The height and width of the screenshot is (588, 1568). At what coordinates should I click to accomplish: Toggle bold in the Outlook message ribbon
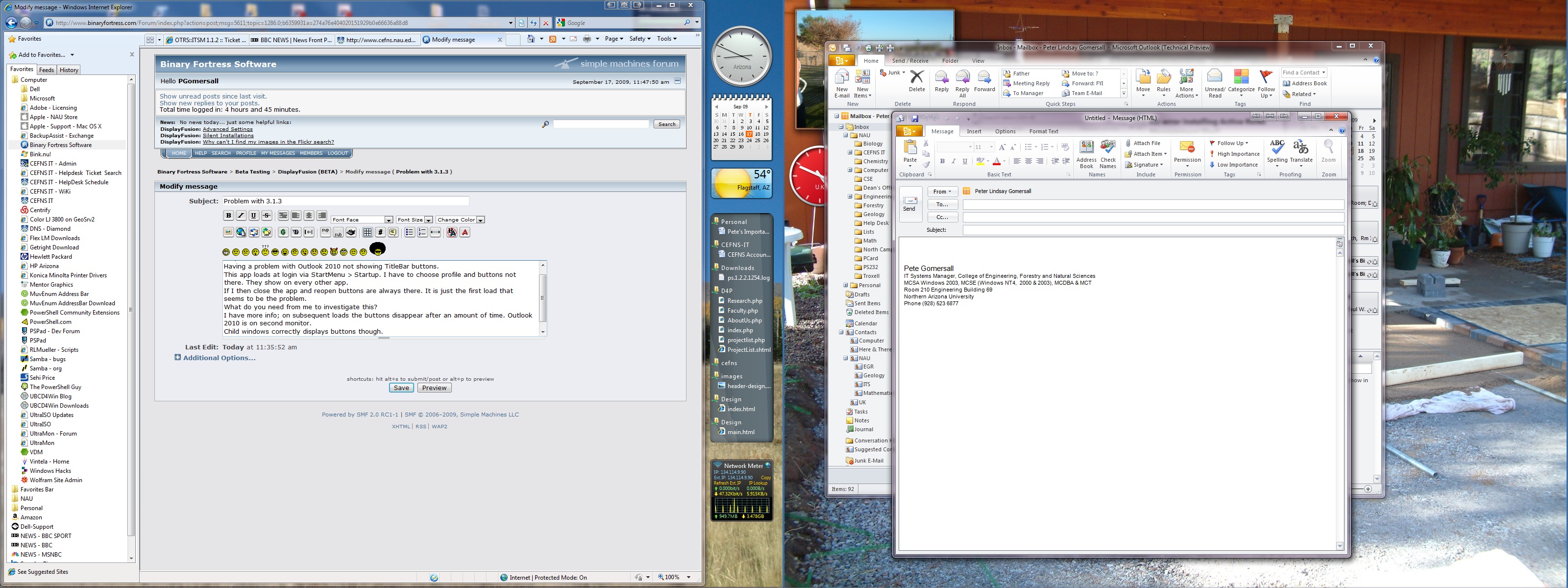point(942,161)
